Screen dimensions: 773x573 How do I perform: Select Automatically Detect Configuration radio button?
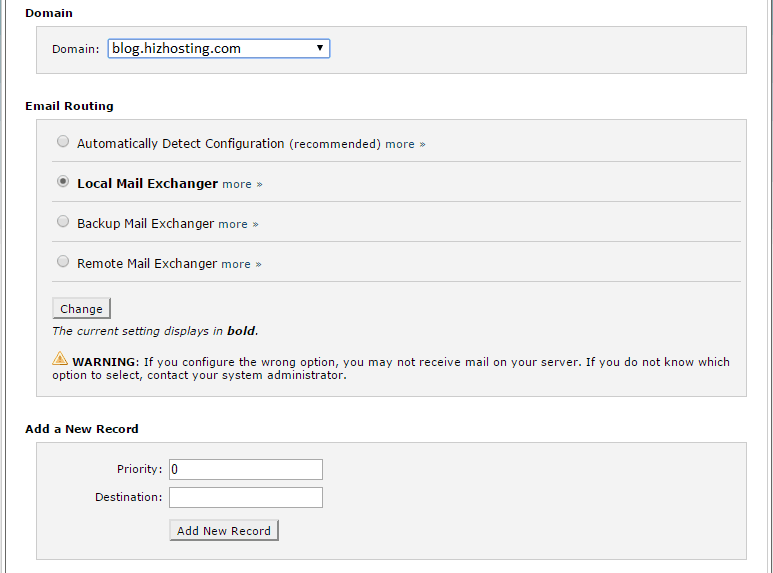pos(63,142)
